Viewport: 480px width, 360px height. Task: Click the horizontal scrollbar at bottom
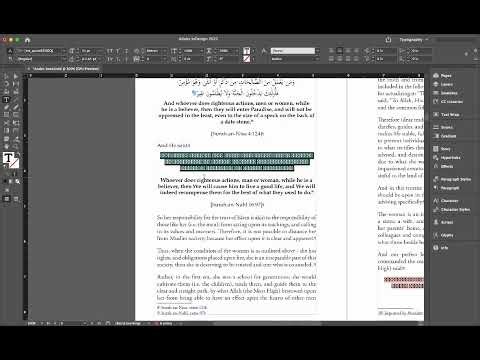(x=267, y=323)
